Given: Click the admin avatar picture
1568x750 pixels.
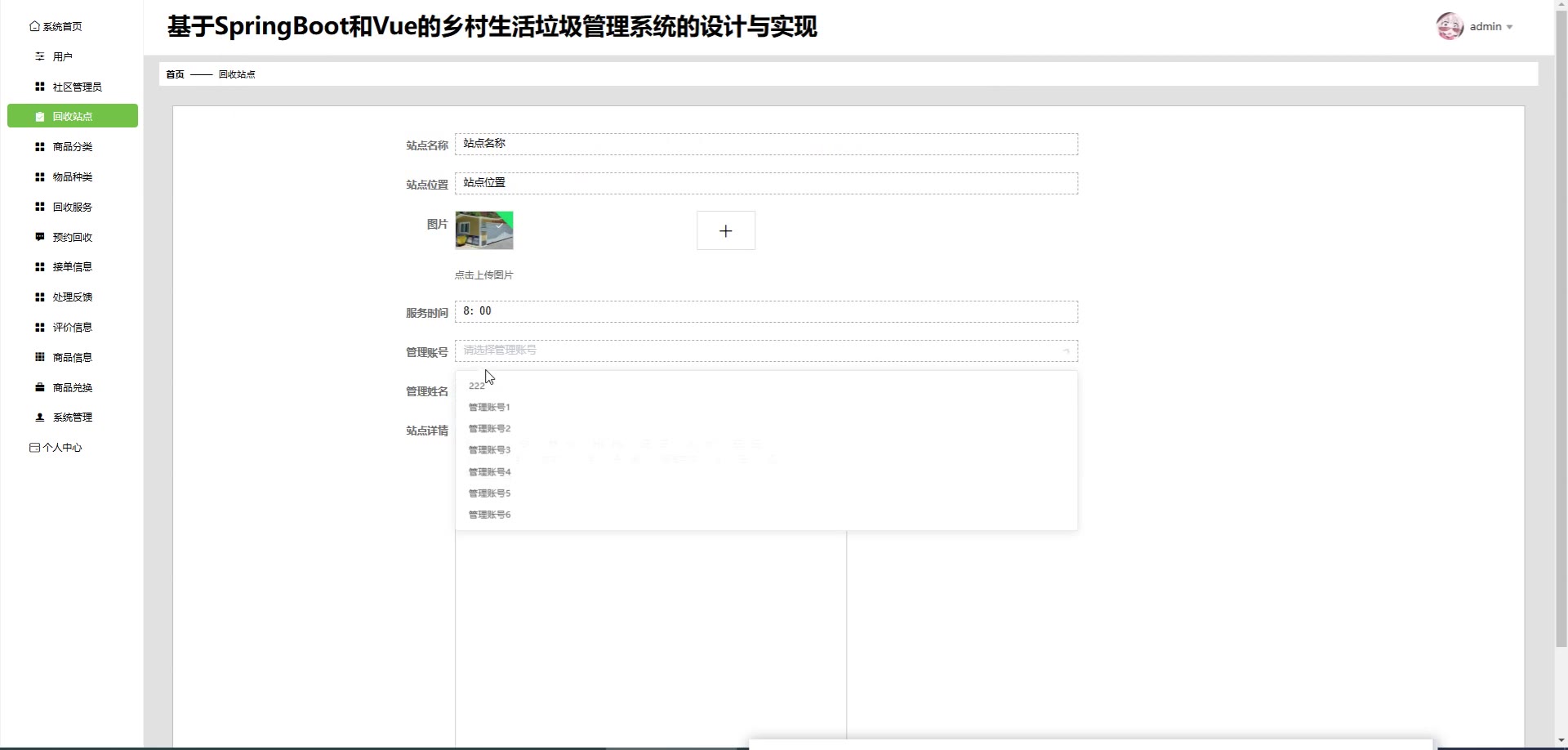Looking at the screenshot, I should point(1450,26).
